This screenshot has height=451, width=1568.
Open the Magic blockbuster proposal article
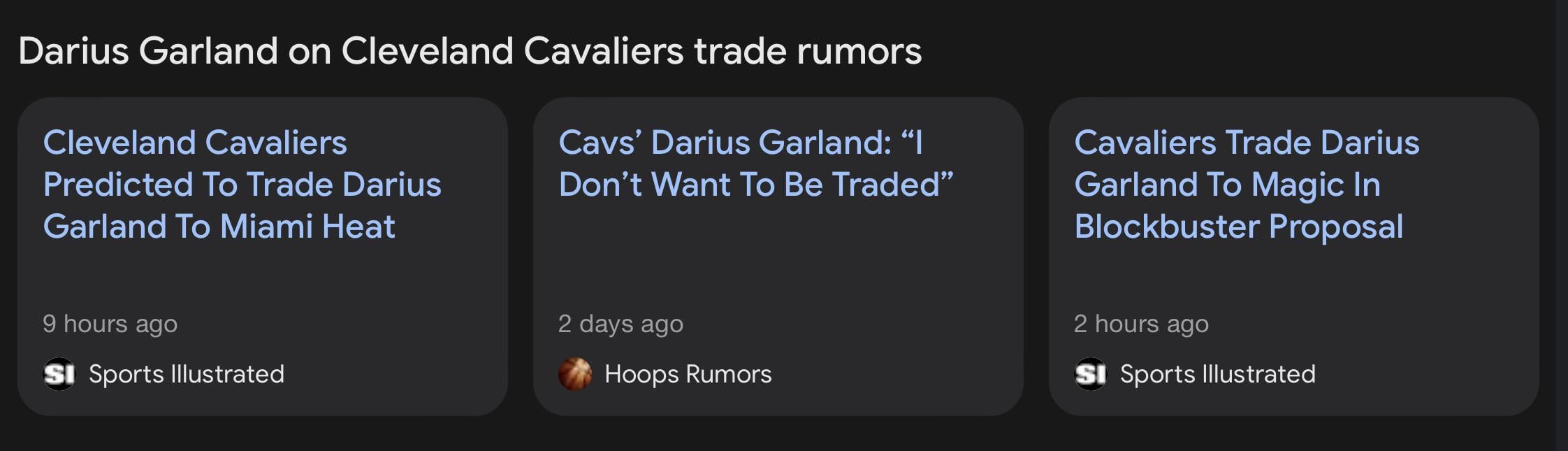coord(1247,185)
